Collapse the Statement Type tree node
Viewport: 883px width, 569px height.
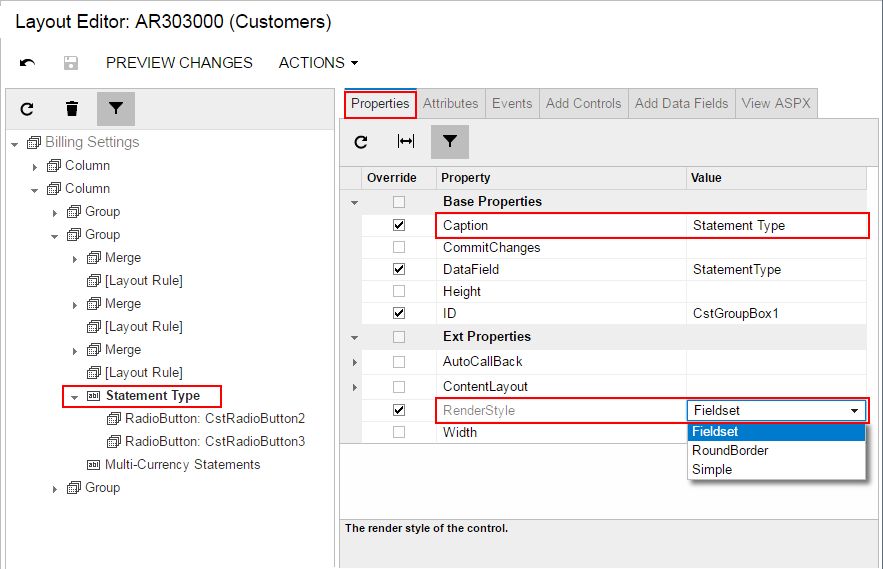[74, 396]
